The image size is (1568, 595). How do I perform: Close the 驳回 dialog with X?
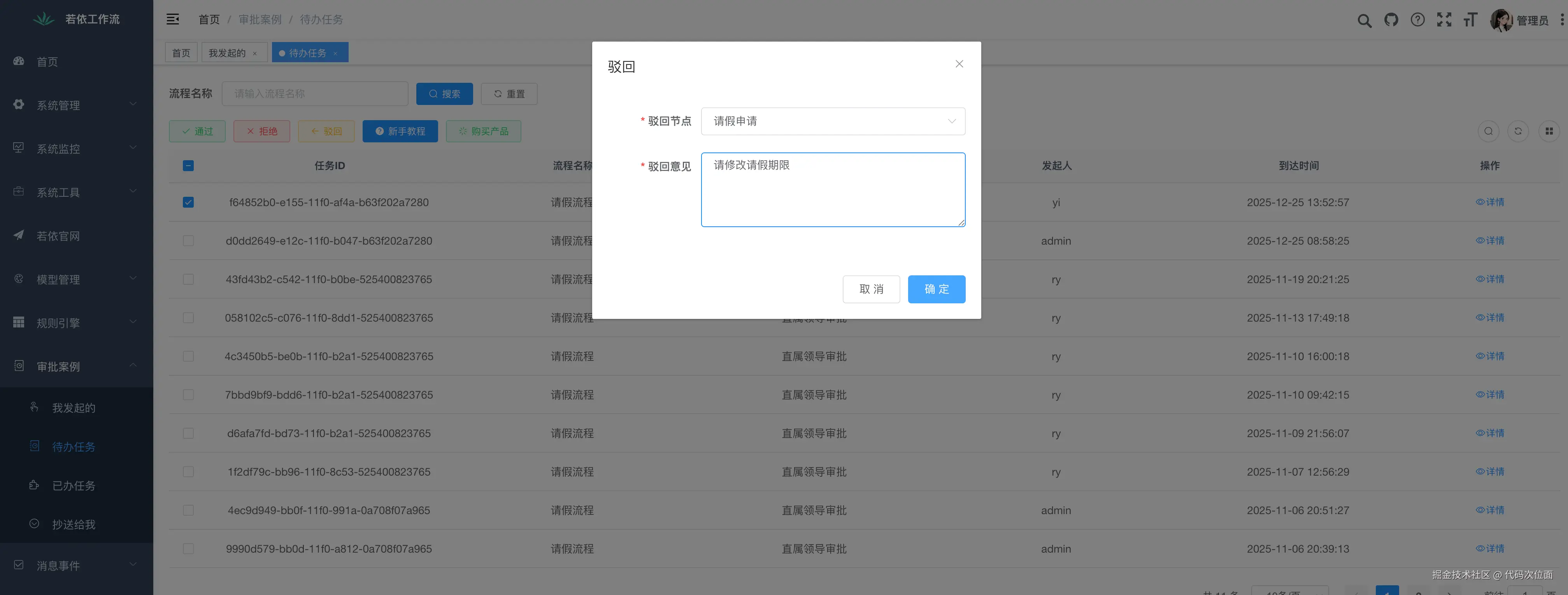(x=959, y=64)
